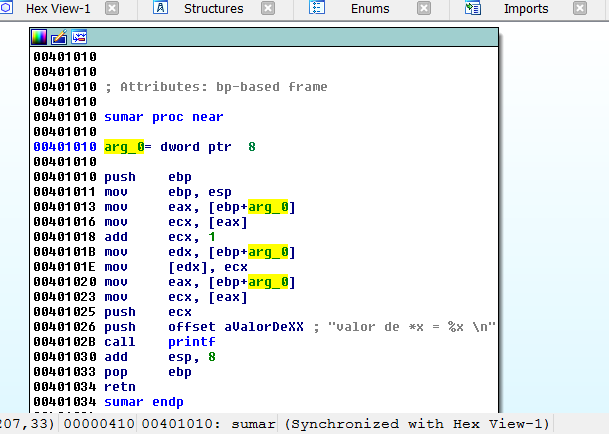Close the Enums tab
The image size is (609, 434).
[x=426, y=9]
